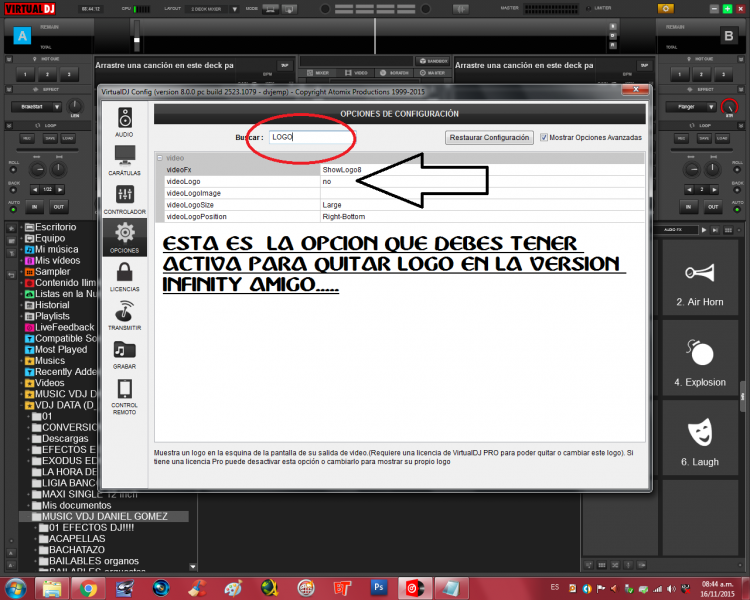Trigger the Air Horn sampler pad
The image size is (750, 600).
(x=700, y=278)
